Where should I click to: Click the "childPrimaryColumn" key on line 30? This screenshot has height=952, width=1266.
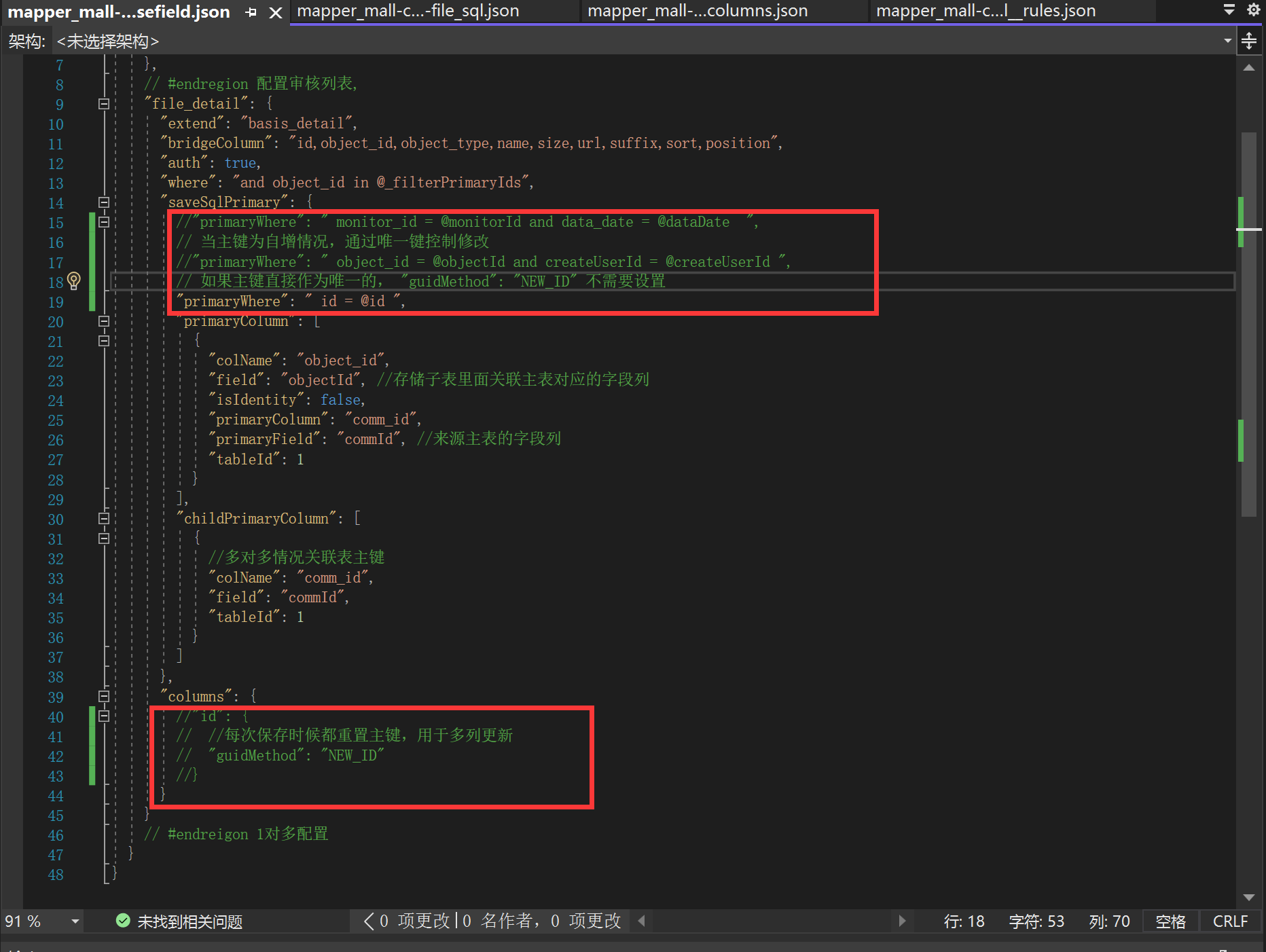click(x=256, y=519)
